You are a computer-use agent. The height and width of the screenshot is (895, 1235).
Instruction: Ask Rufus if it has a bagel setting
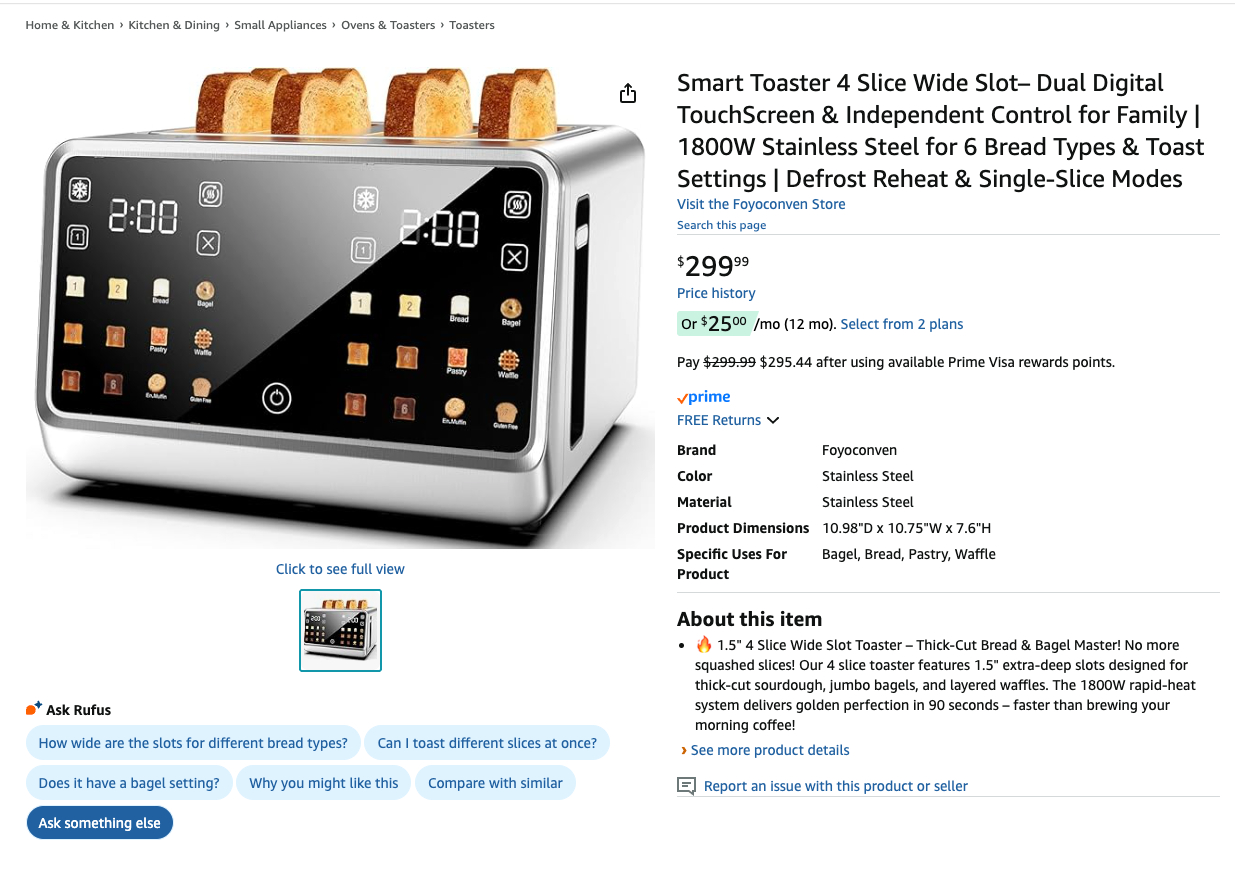[129, 783]
